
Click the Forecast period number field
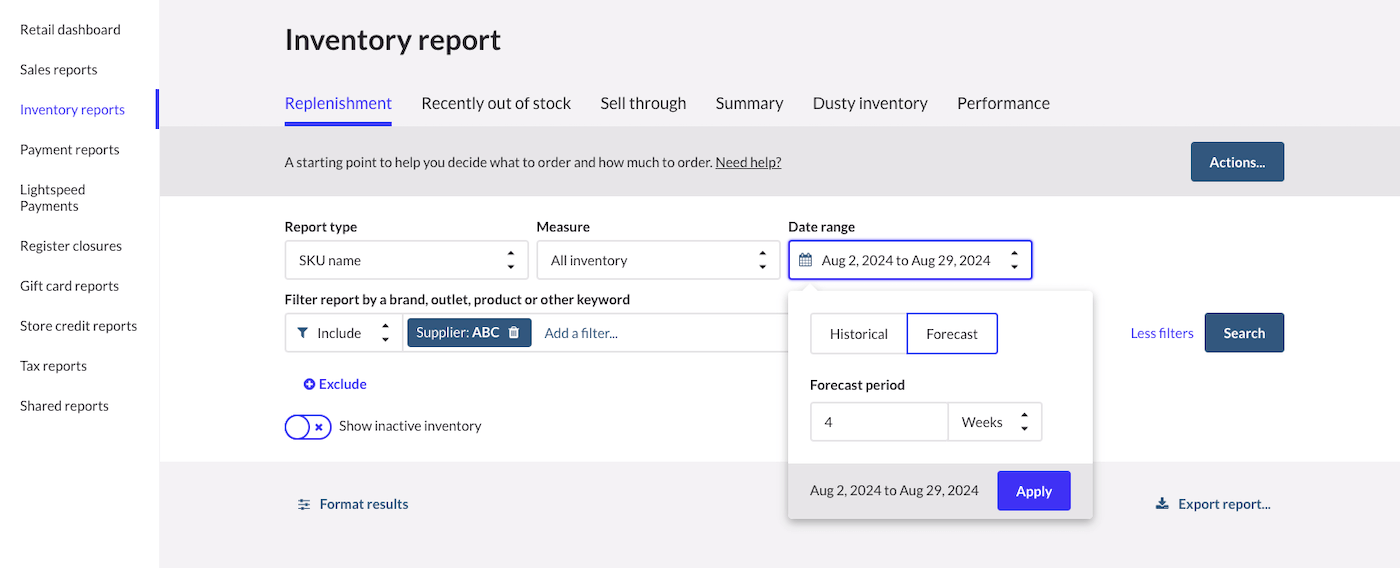(878, 422)
